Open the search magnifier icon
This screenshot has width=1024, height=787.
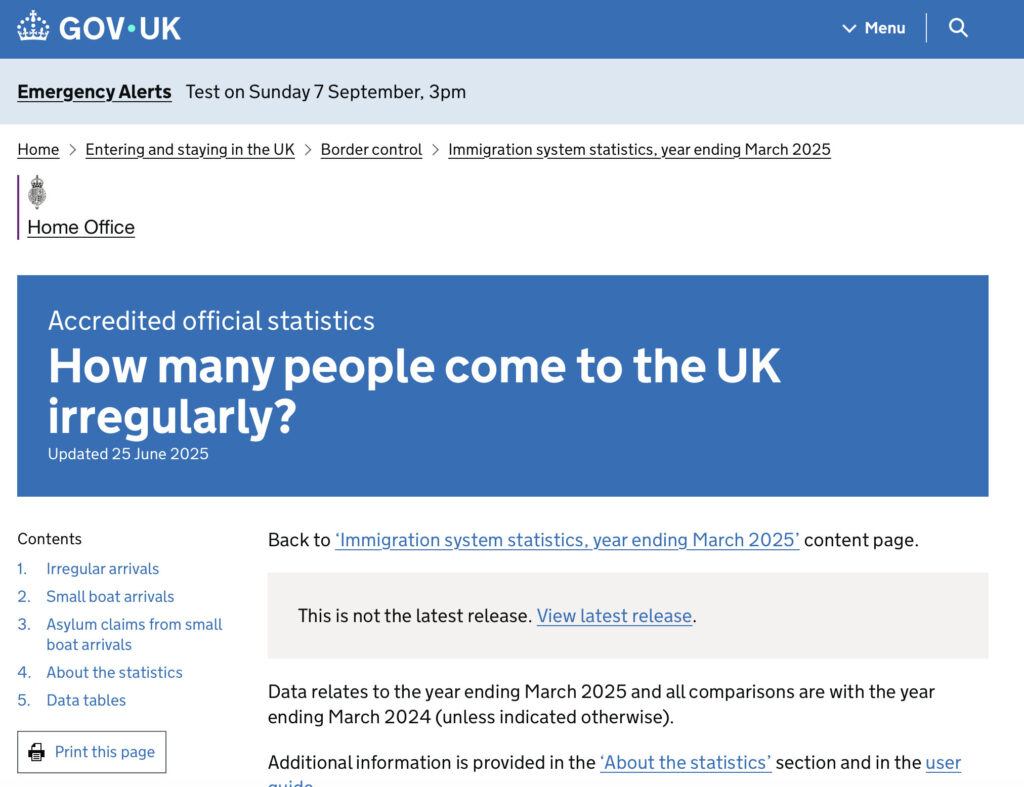pos(958,28)
